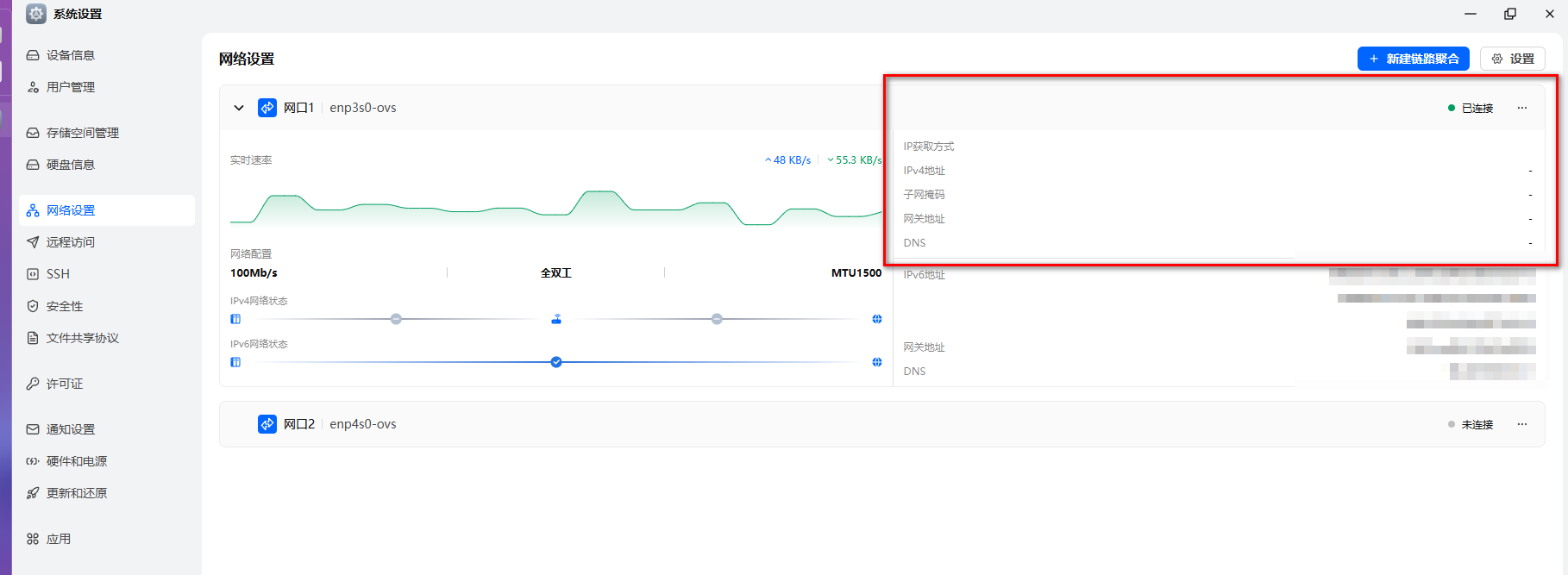Click the IP获取方式 label
Screen dimensions: 1568x575
(929, 147)
